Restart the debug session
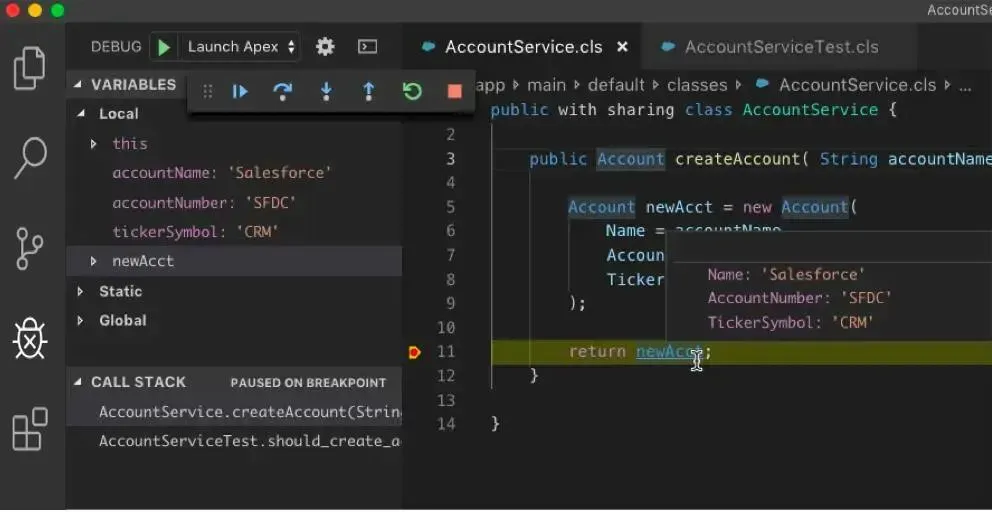The width and height of the screenshot is (992, 529). (x=412, y=92)
